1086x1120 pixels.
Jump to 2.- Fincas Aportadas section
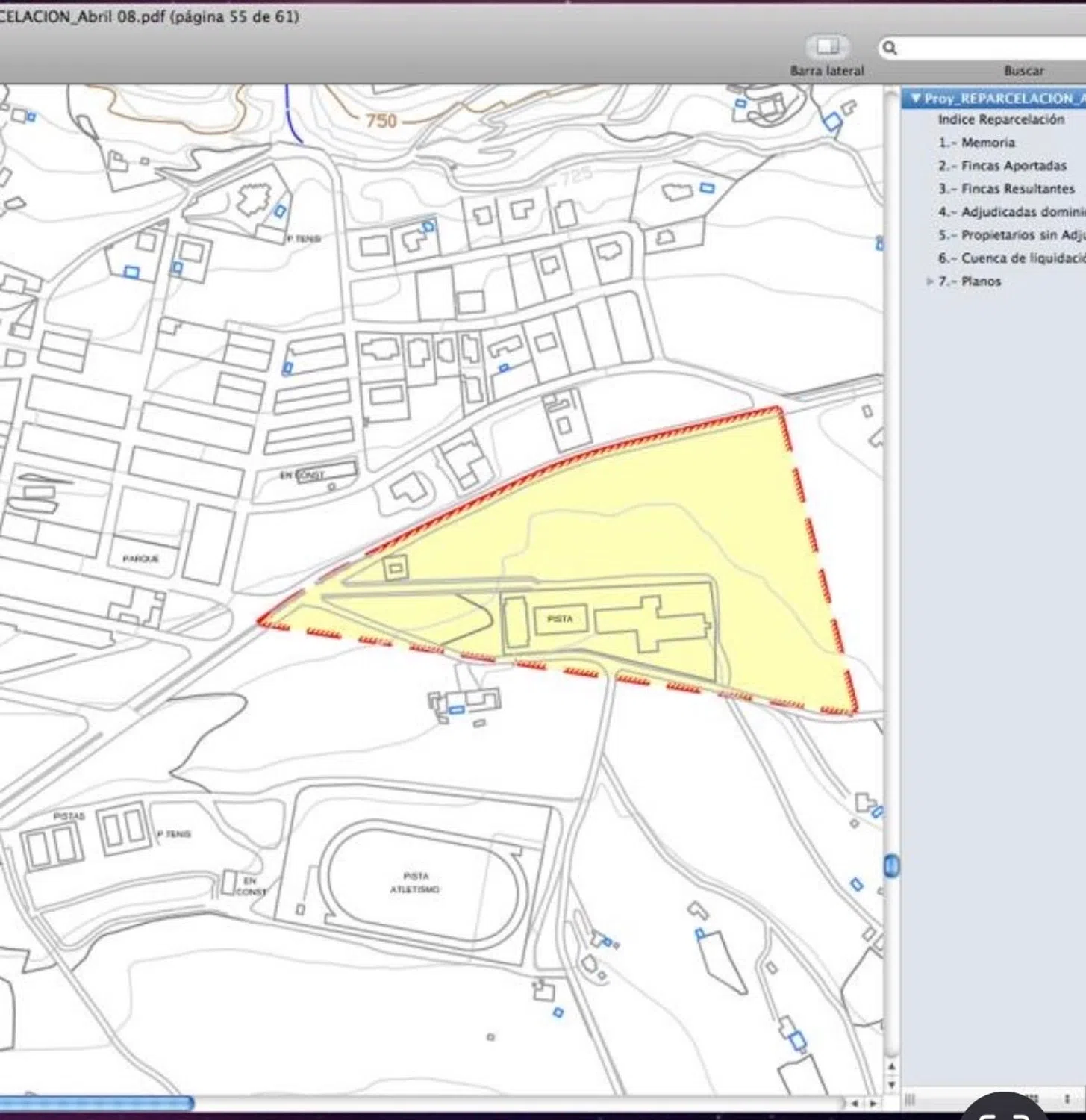pos(1002,166)
